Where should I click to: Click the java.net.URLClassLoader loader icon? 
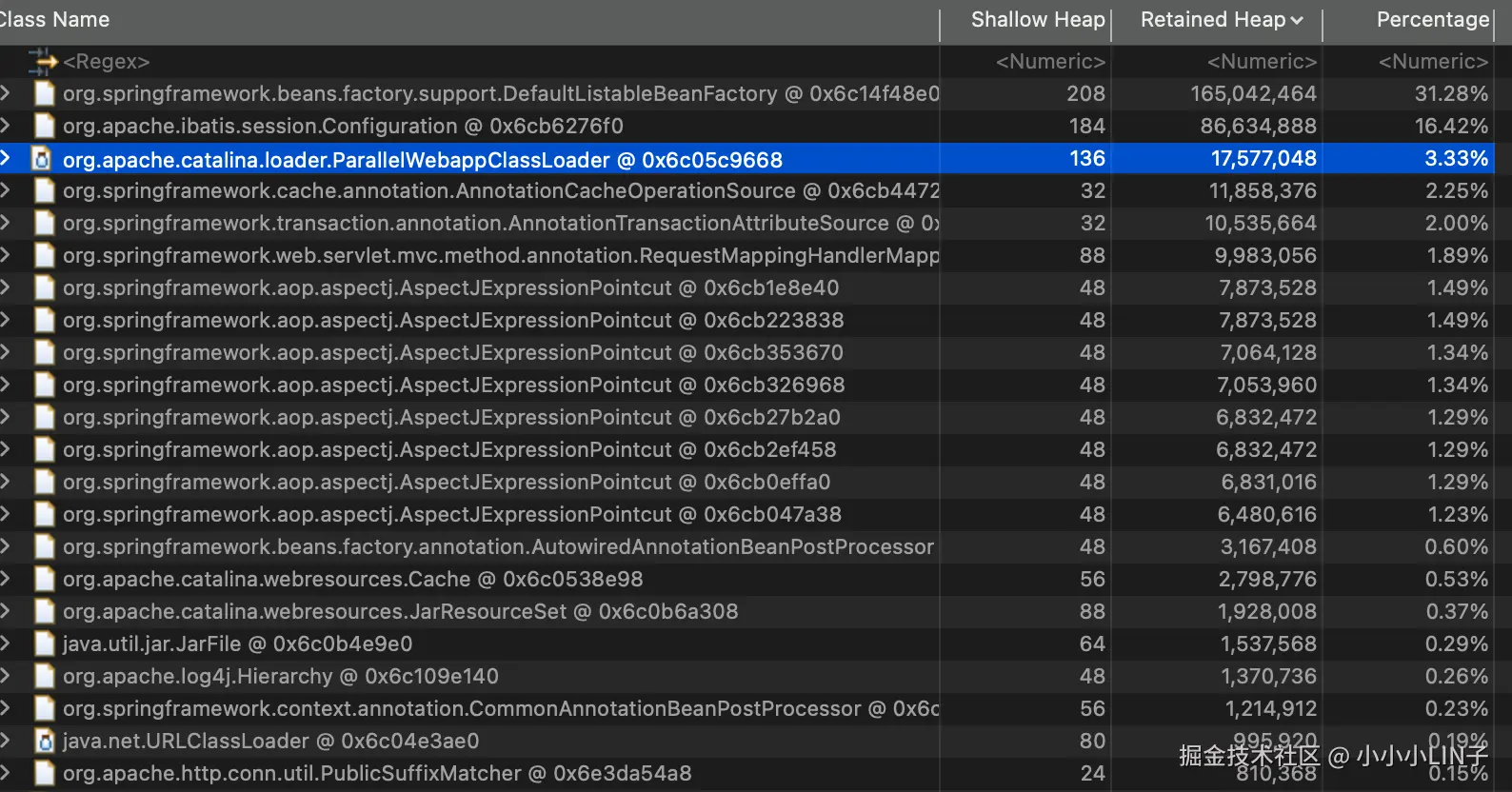[x=44, y=741]
